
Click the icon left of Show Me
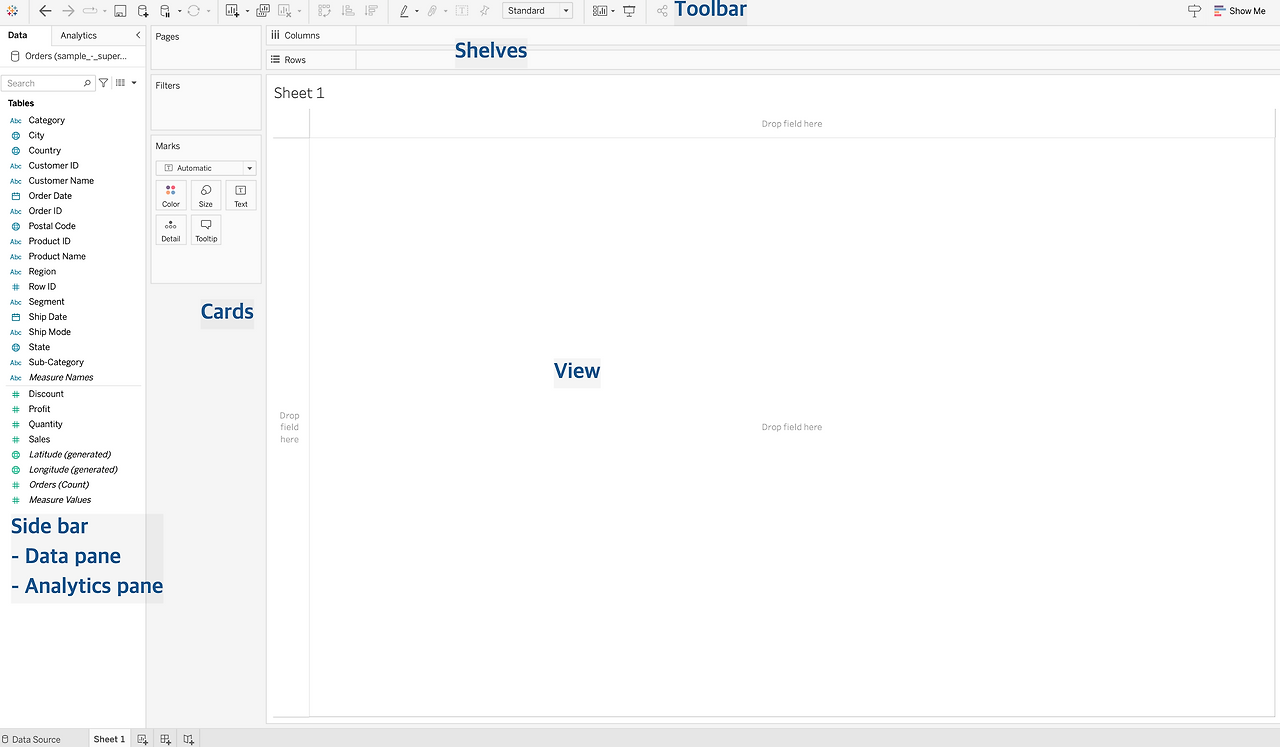(x=1194, y=11)
